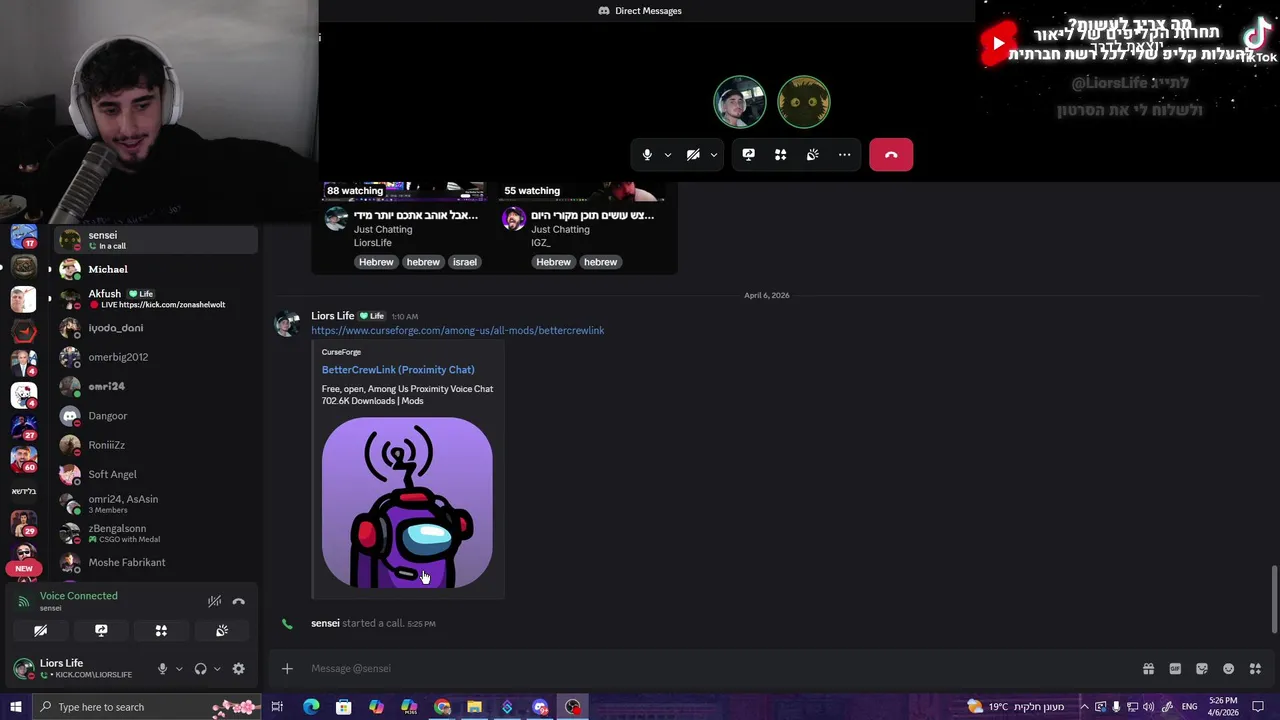
Task: Click the Liors Life message author name
Action: tap(333, 316)
